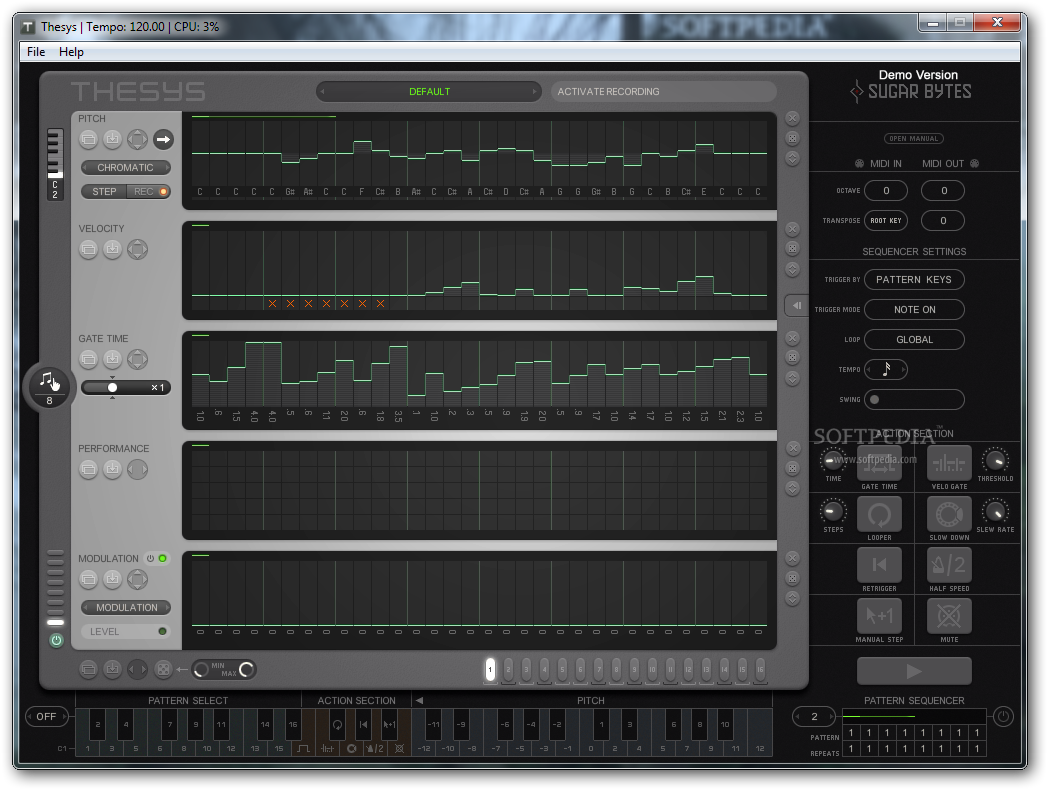
Task: Click the Pitch lane copy icon
Action: 88,140
